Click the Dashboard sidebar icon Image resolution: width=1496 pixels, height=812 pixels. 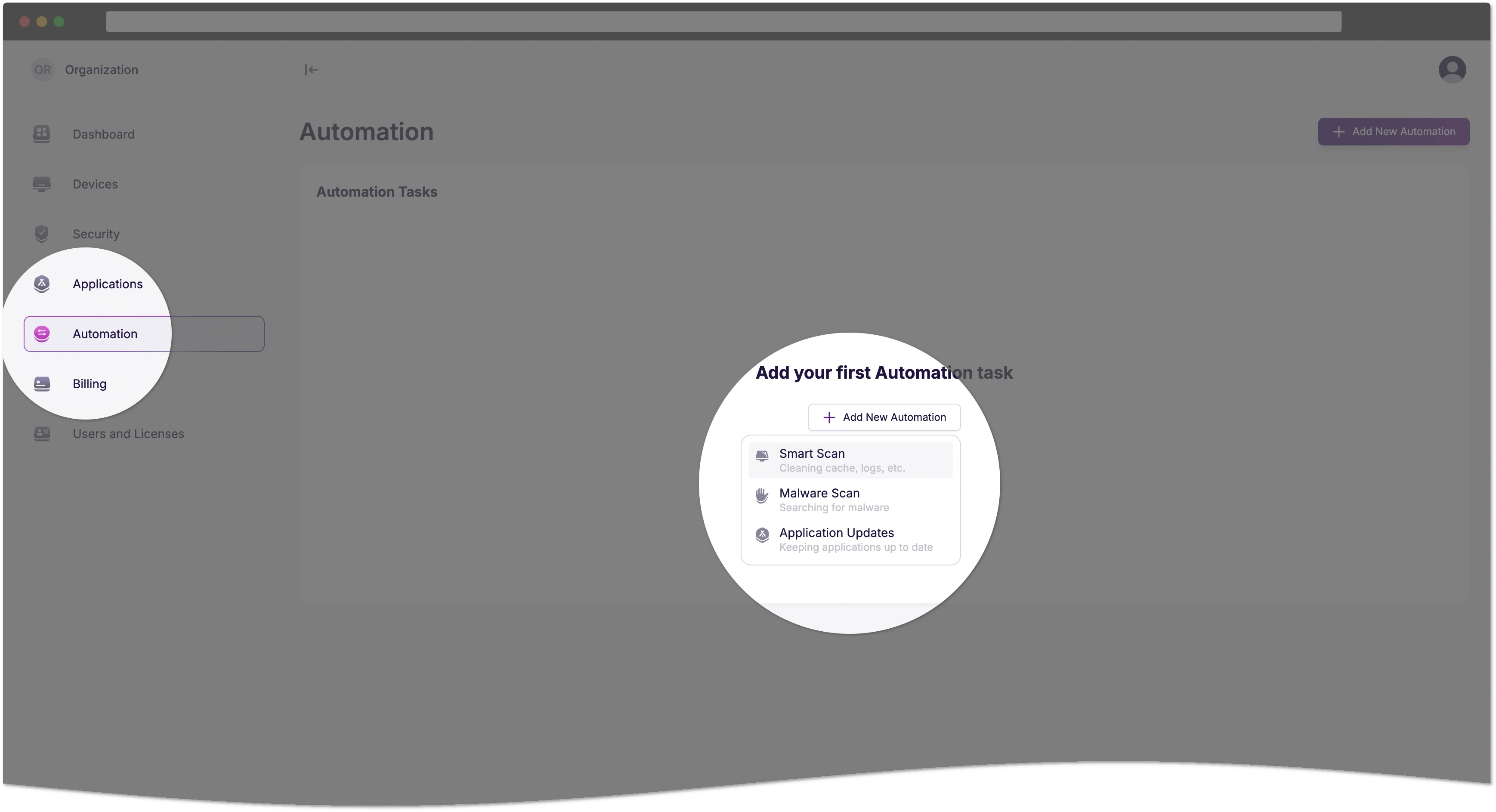point(42,134)
